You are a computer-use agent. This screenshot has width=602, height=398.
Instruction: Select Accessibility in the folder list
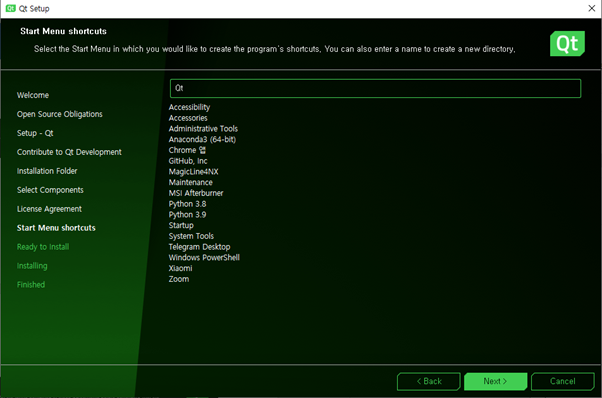click(x=189, y=107)
